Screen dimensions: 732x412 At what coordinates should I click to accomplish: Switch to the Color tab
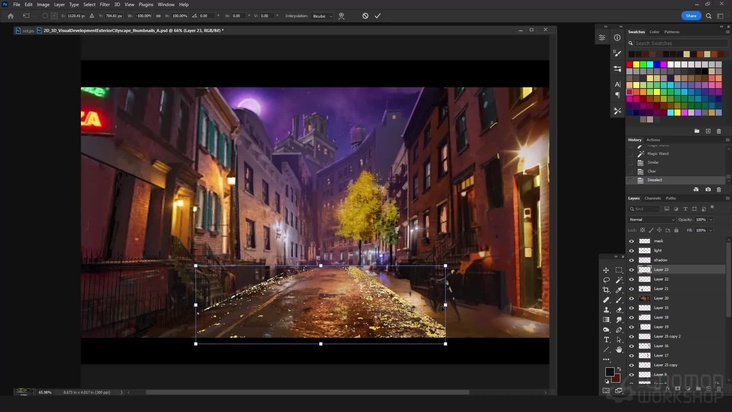[655, 32]
